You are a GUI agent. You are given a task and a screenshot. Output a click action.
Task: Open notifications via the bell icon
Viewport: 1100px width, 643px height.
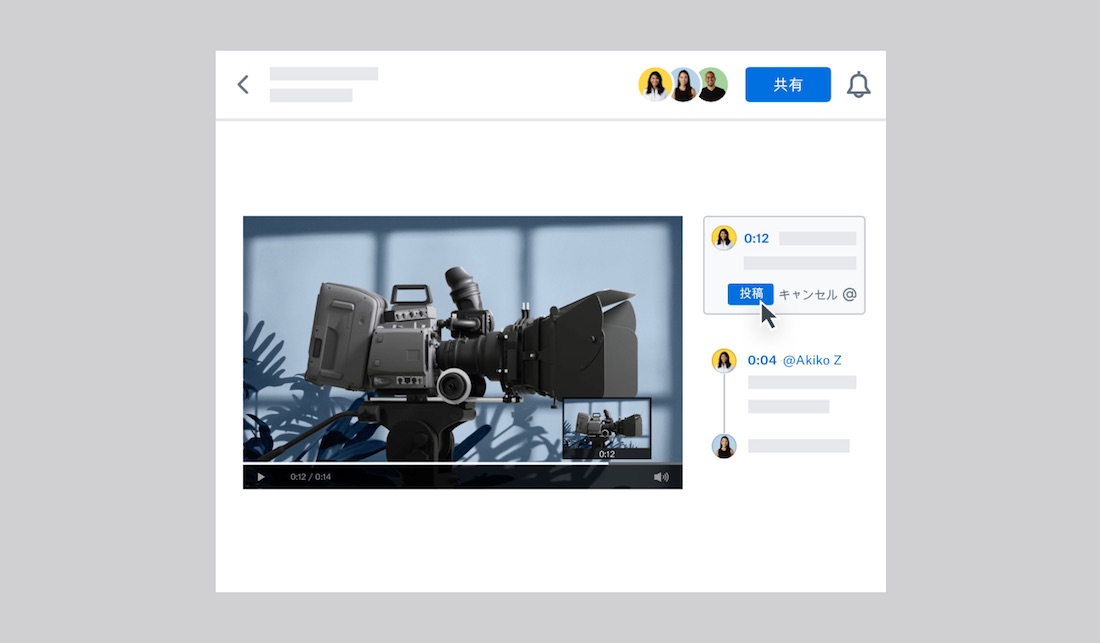click(x=858, y=85)
